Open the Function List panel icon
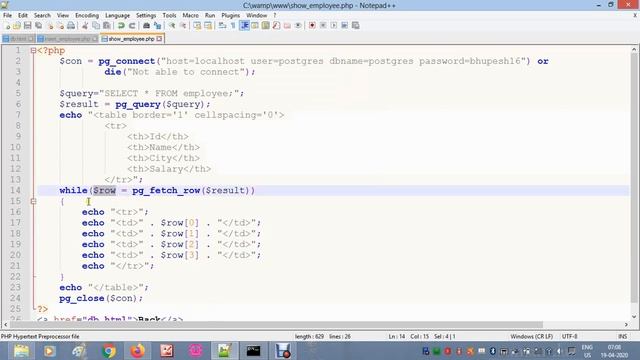Image resolution: width=640 pixels, height=360 pixels. (276, 26)
